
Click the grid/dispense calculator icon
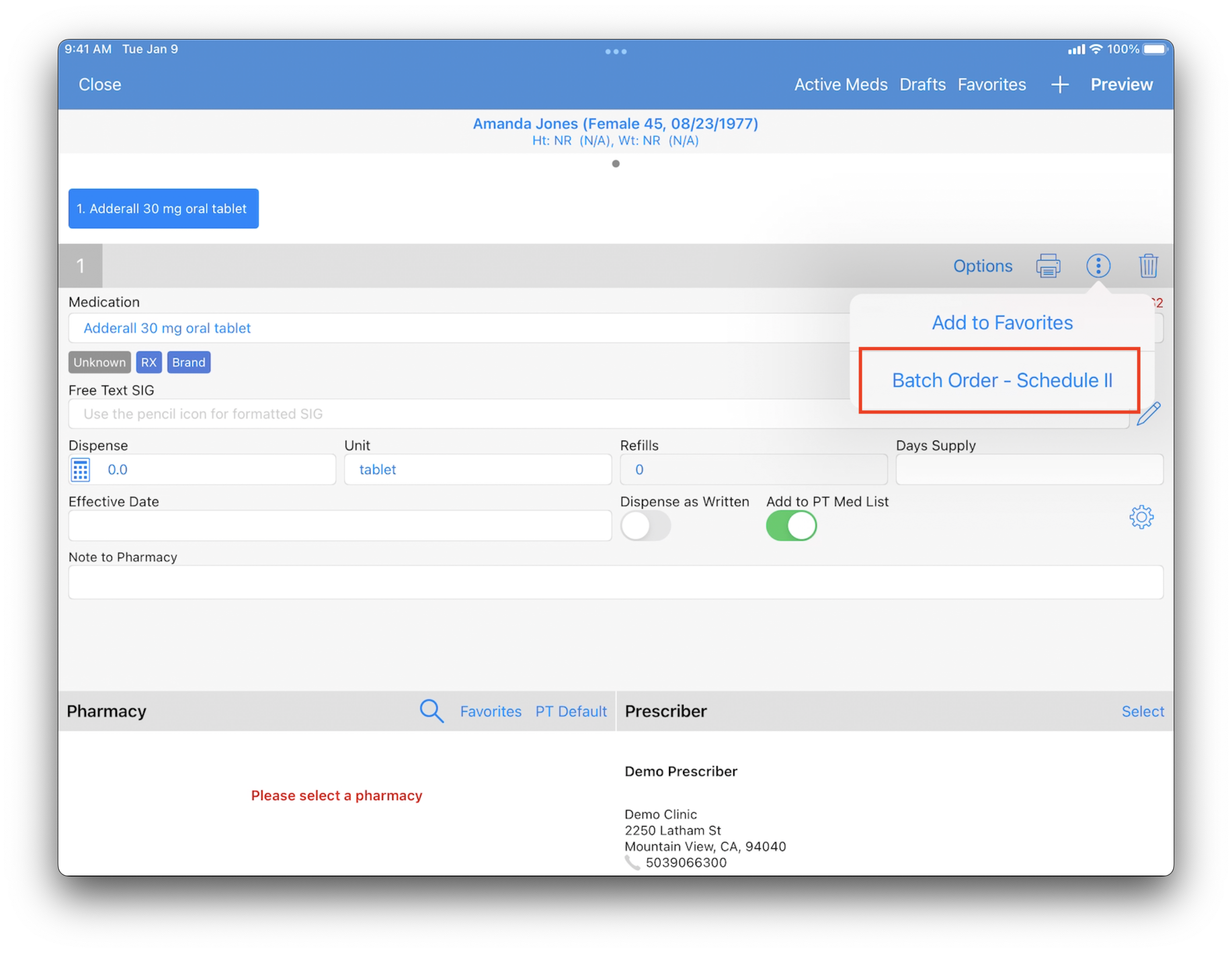[80, 469]
